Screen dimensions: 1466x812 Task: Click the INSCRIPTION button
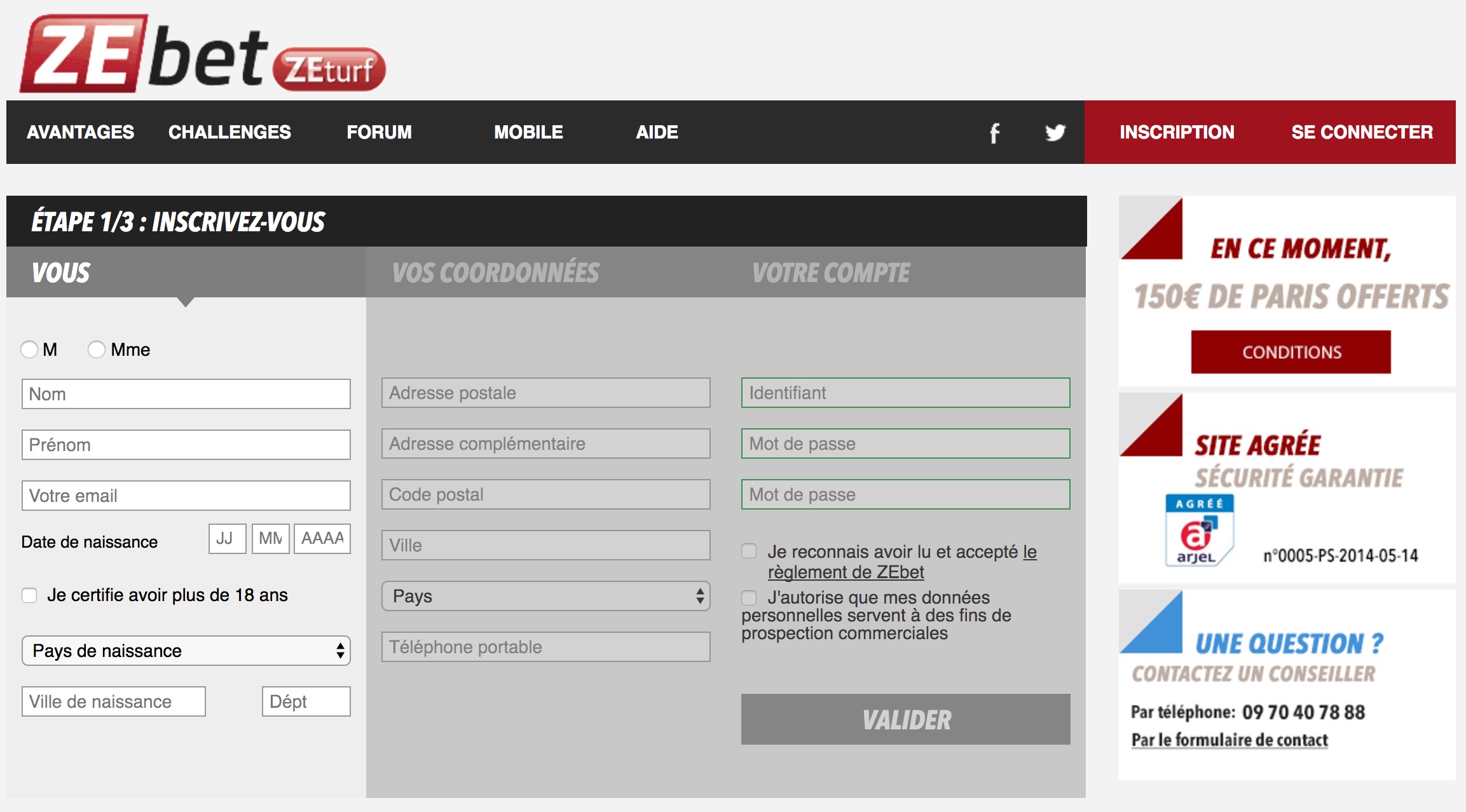coord(1177,132)
